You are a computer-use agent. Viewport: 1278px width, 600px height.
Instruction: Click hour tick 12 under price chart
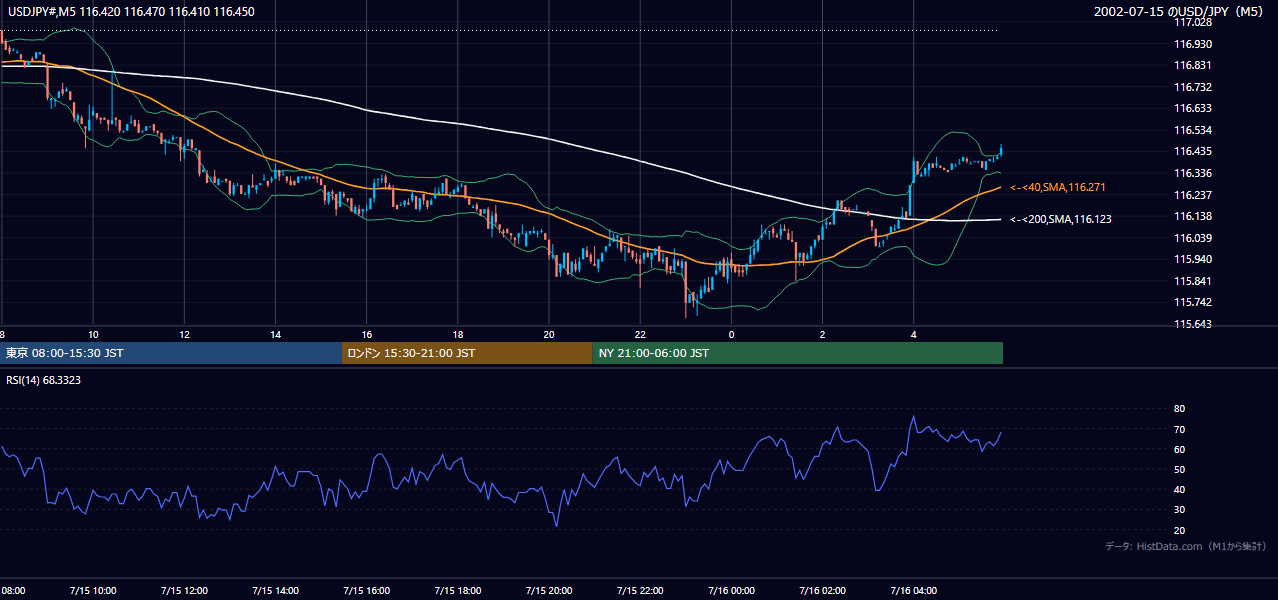[184, 334]
